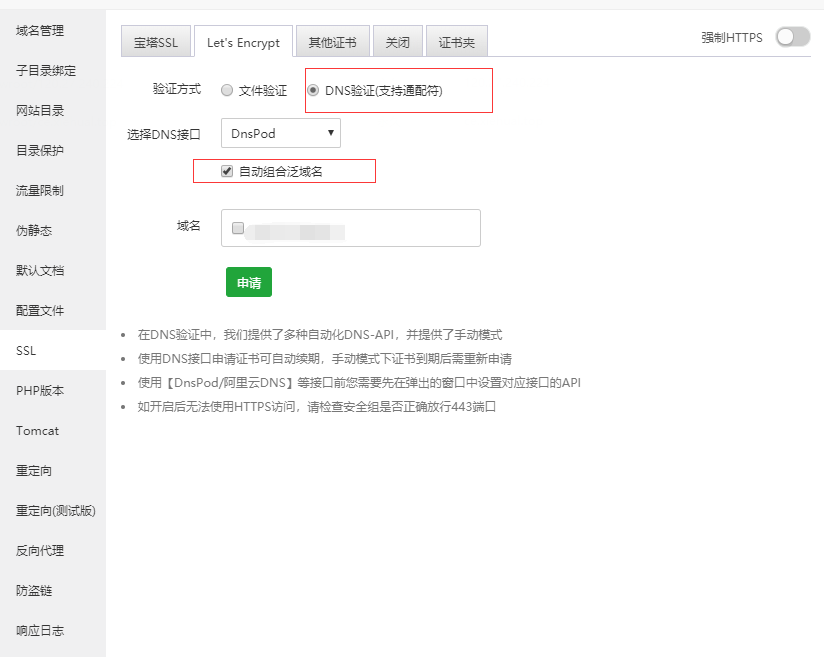
Task: Check the domain name checkbox
Action: tap(238, 228)
